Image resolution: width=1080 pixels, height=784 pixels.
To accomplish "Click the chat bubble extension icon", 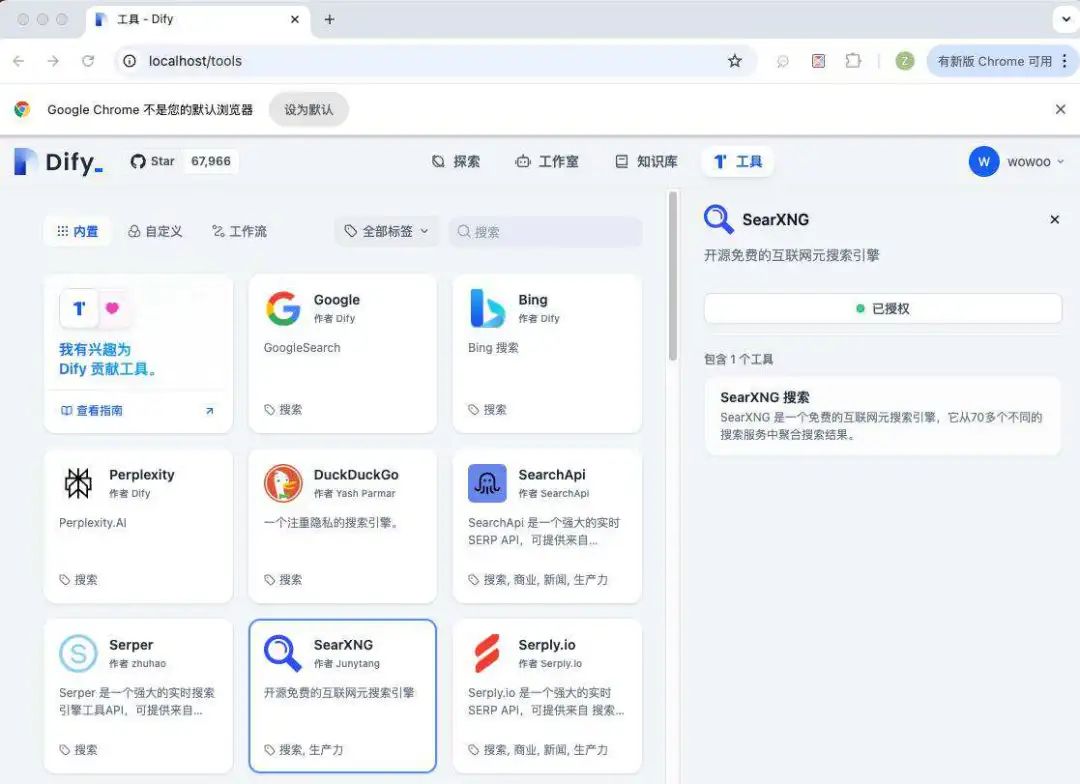I will click(x=782, y=61).
